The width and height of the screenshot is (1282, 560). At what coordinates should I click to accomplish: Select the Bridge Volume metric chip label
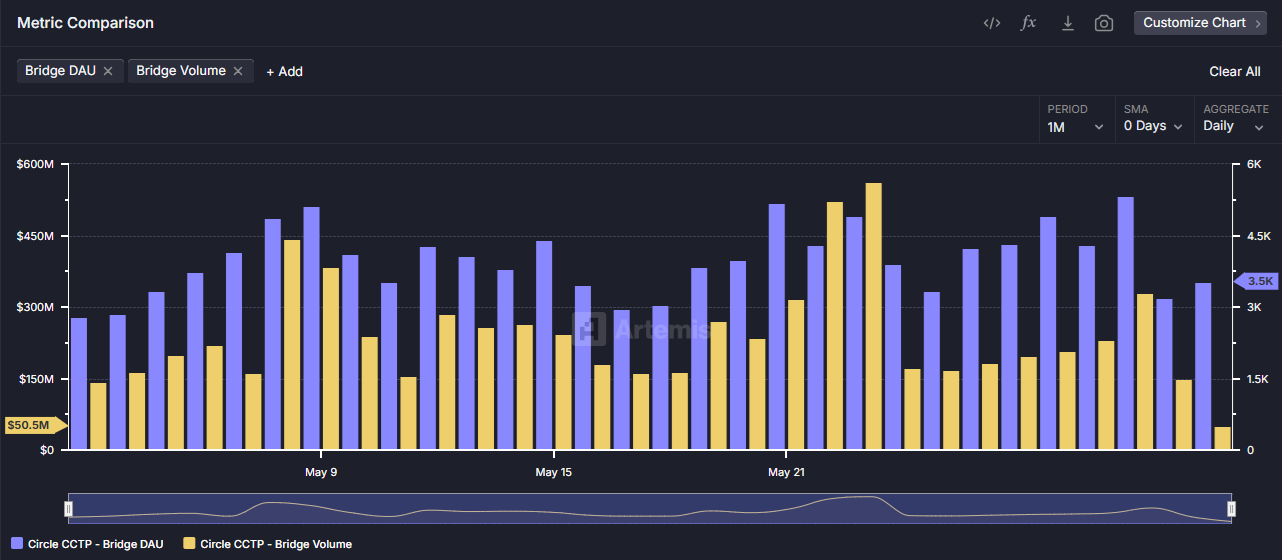181,71
